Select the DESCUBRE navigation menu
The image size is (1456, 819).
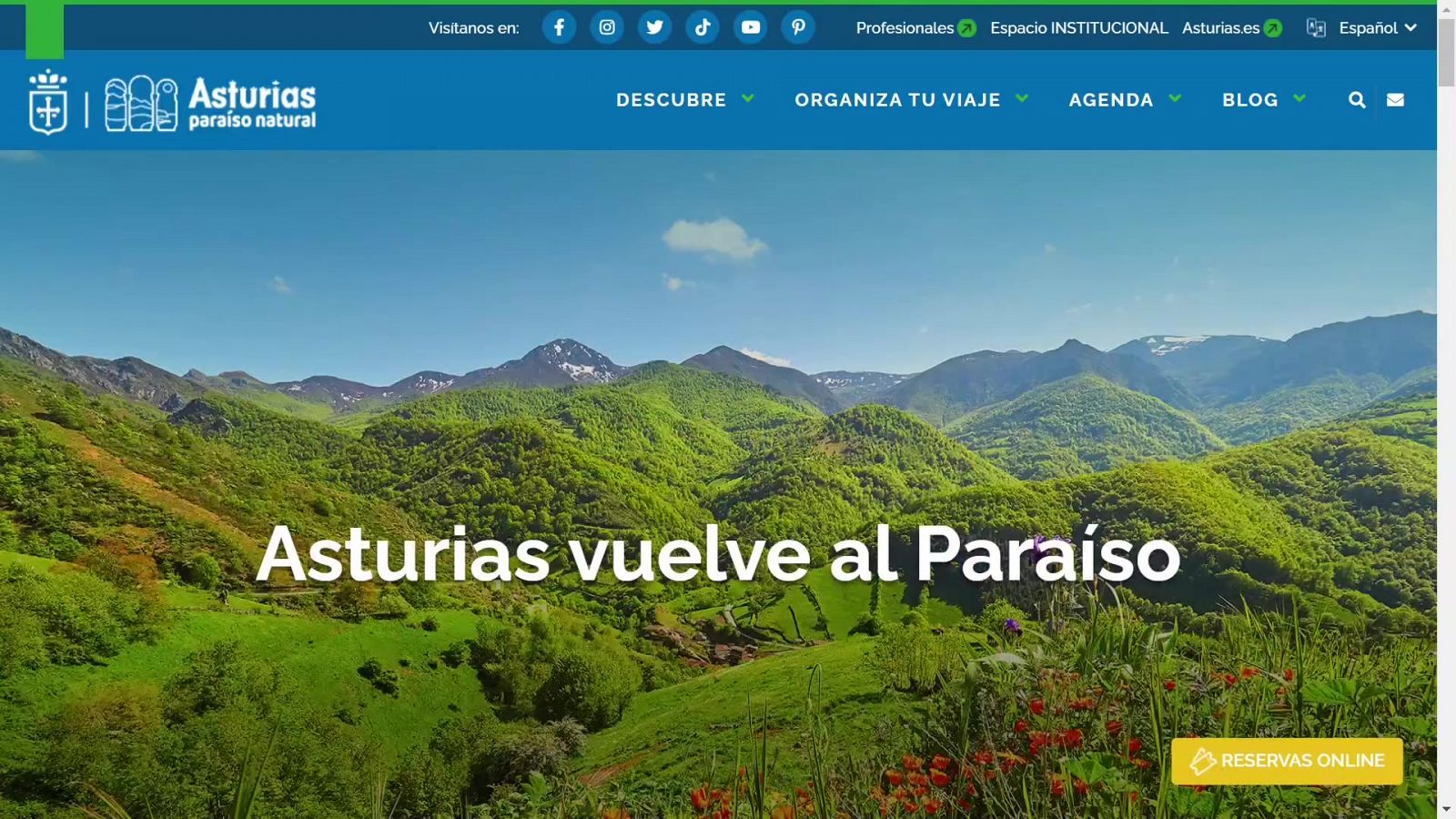click(x=670, y=100)
